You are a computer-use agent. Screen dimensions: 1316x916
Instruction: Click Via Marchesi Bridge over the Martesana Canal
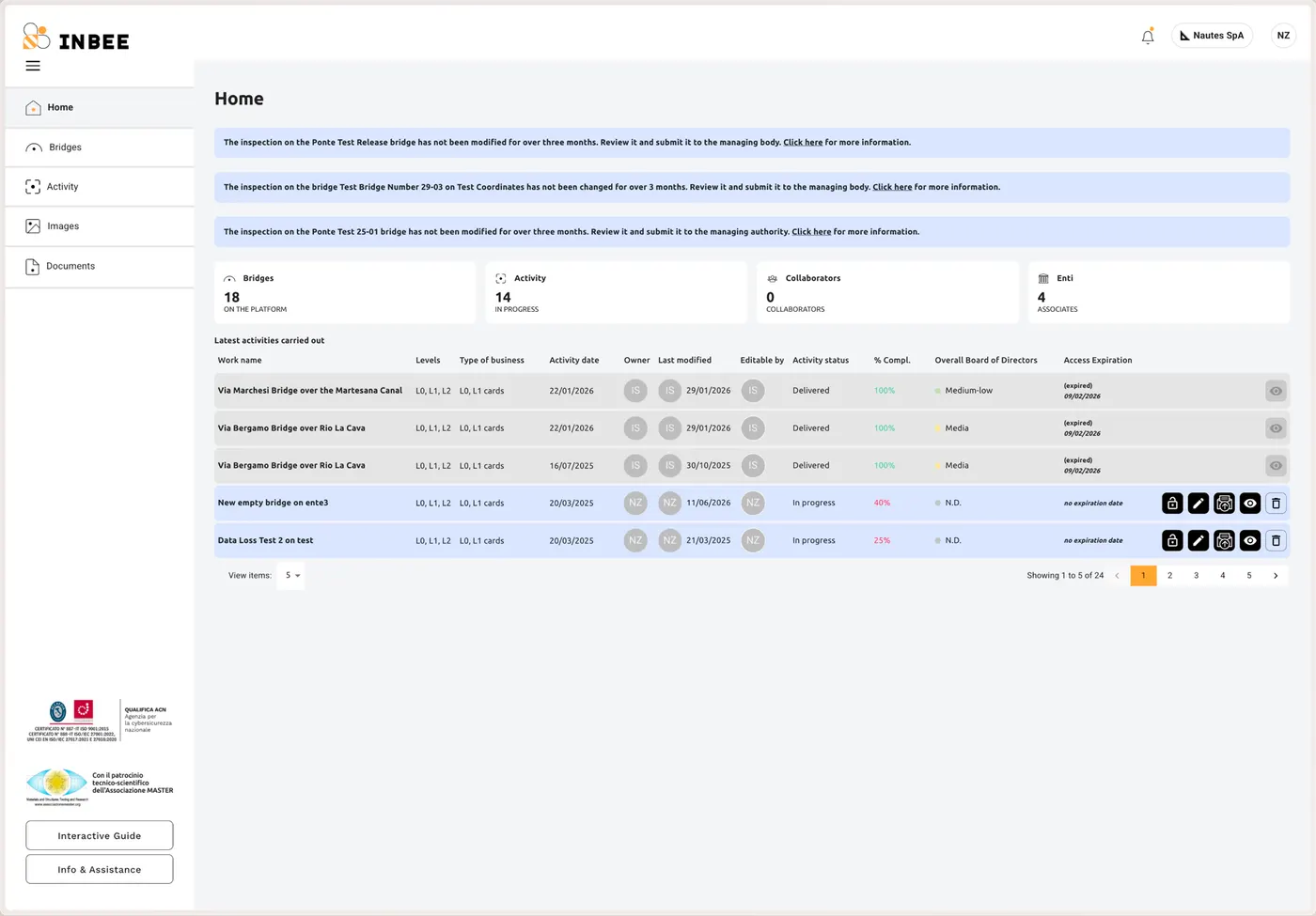310,391
